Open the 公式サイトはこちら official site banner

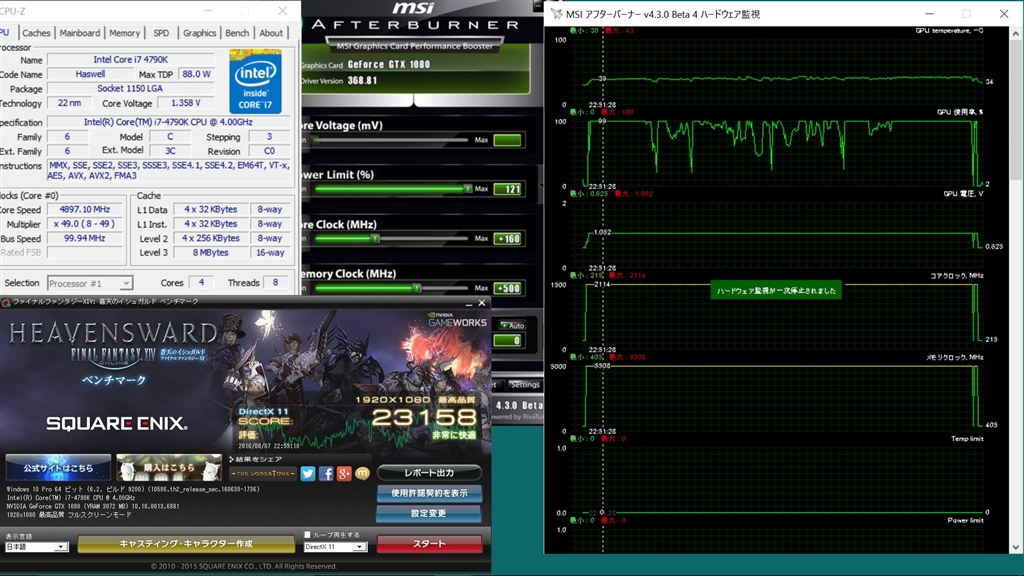coord(58,468)
